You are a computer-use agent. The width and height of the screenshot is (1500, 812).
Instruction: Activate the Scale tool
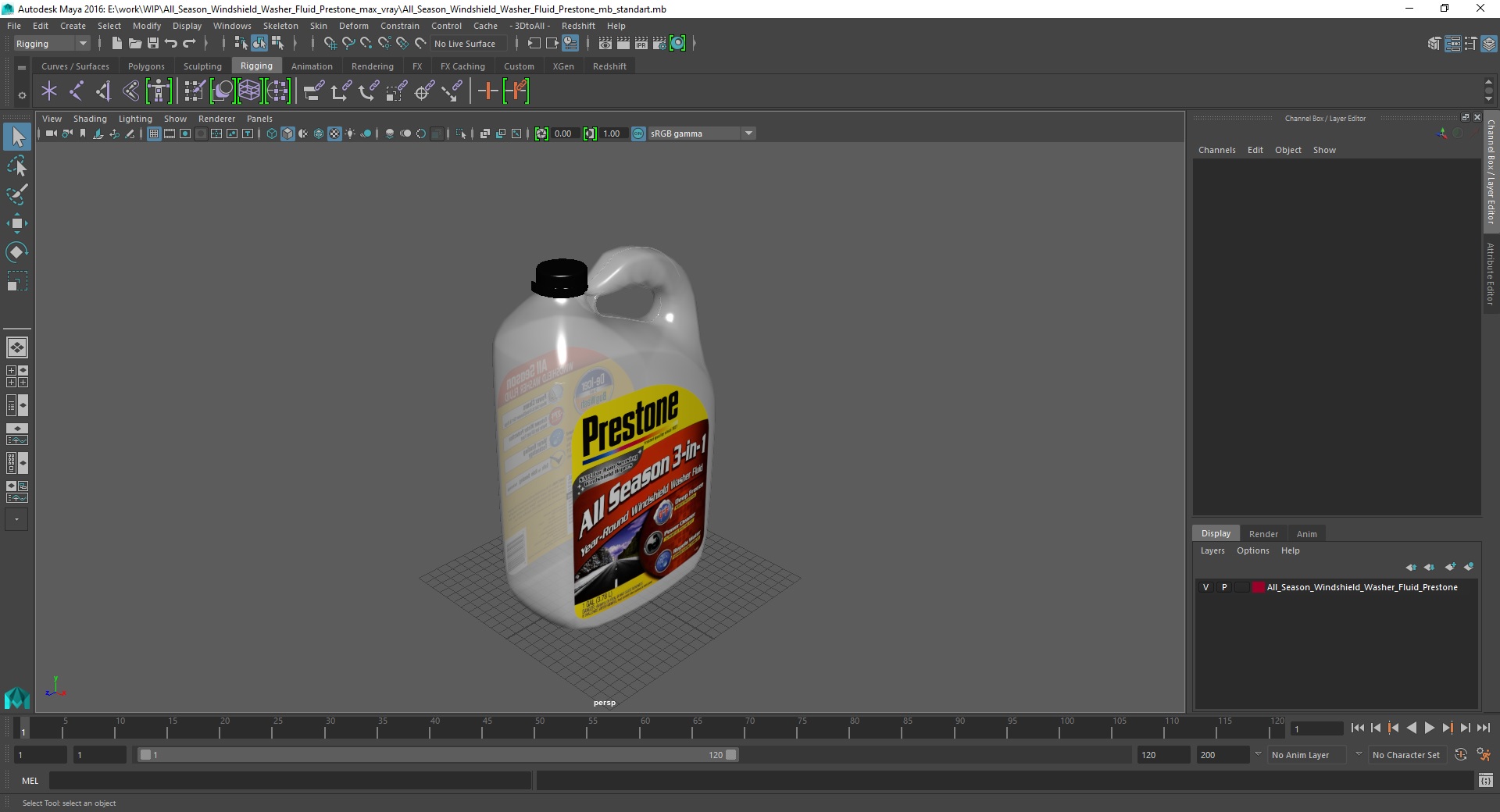(x=17, y=280)
